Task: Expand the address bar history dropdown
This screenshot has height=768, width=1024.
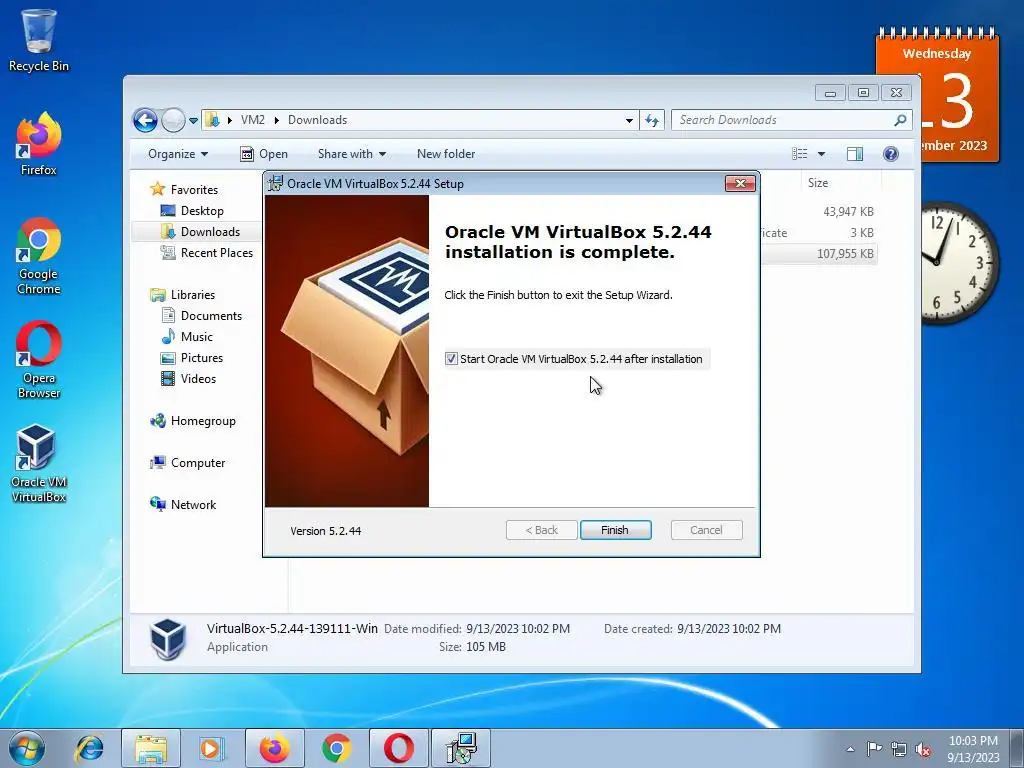Action: (629, 120)
